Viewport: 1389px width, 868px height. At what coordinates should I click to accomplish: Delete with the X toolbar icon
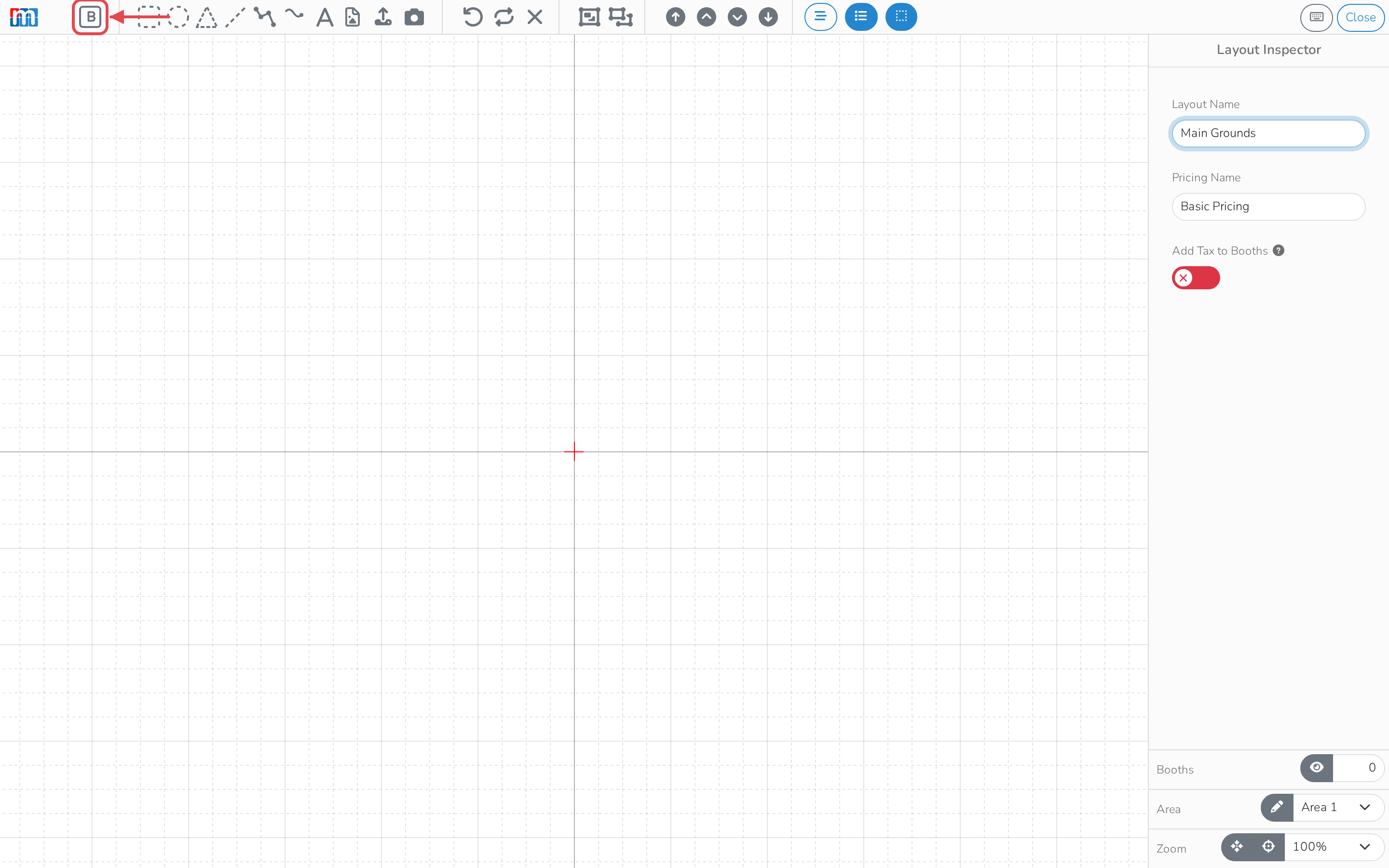(535, 17)
